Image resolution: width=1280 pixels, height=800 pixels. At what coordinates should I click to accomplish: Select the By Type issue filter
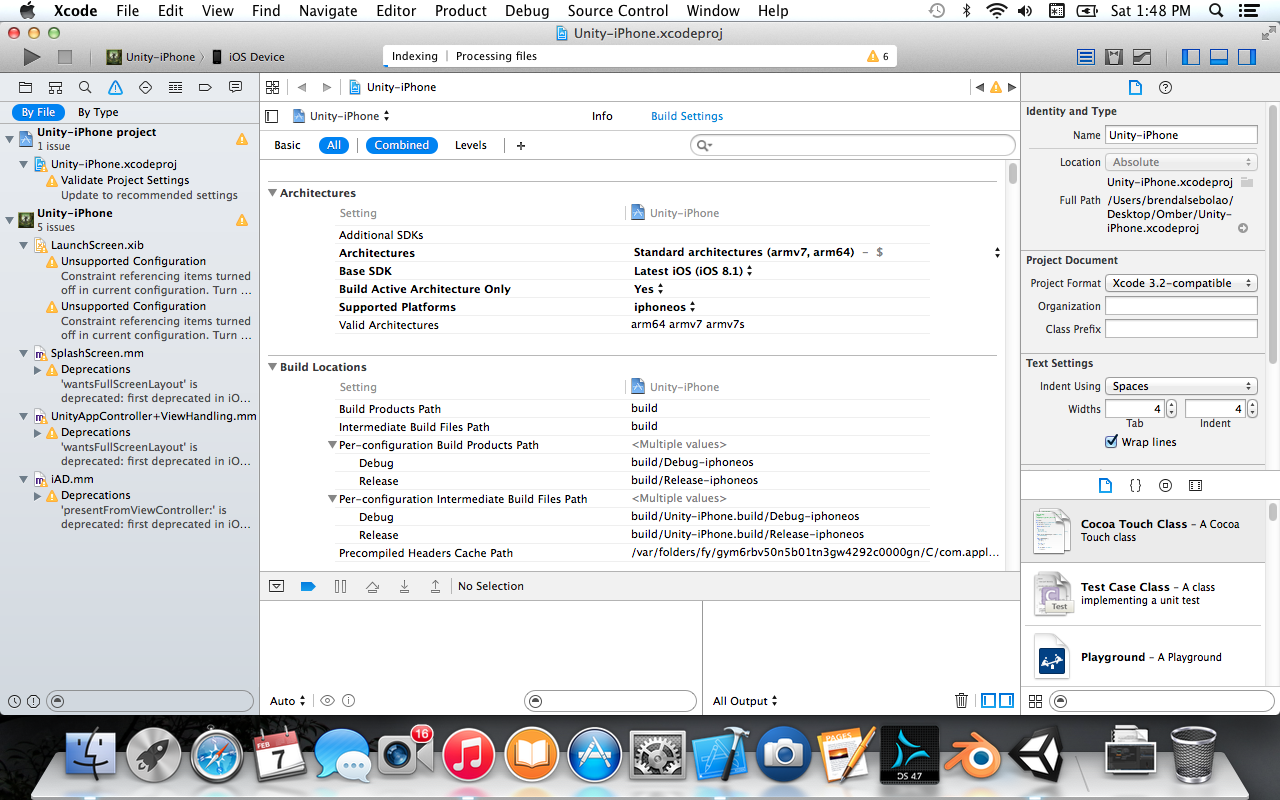click(x=98, y=113)
